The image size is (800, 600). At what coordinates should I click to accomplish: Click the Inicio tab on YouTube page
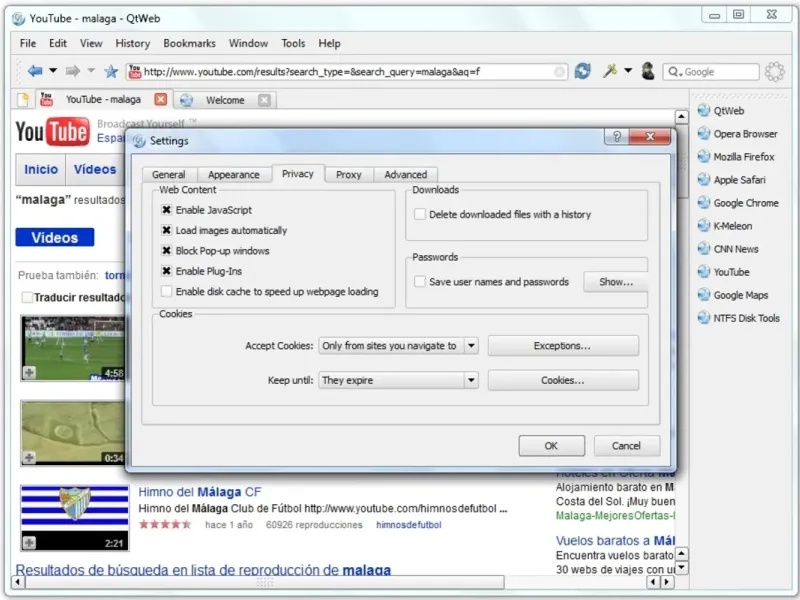(41, 169)
